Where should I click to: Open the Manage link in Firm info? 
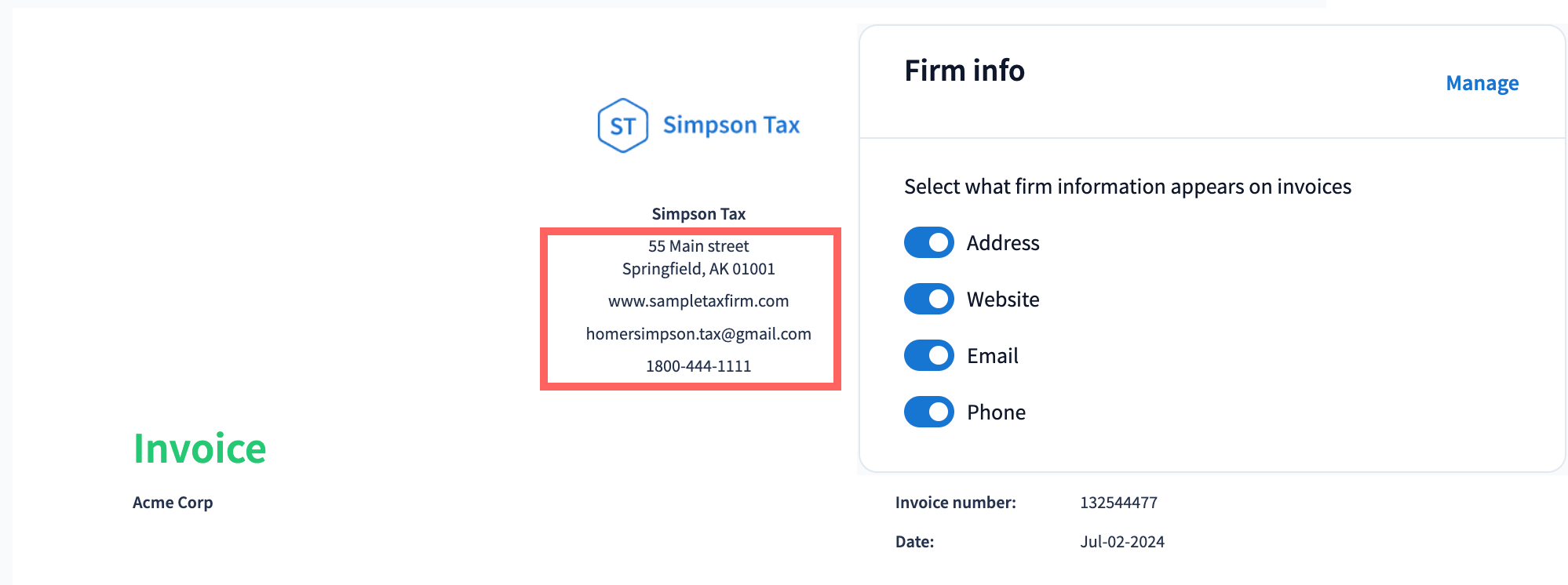point(1482,83)
